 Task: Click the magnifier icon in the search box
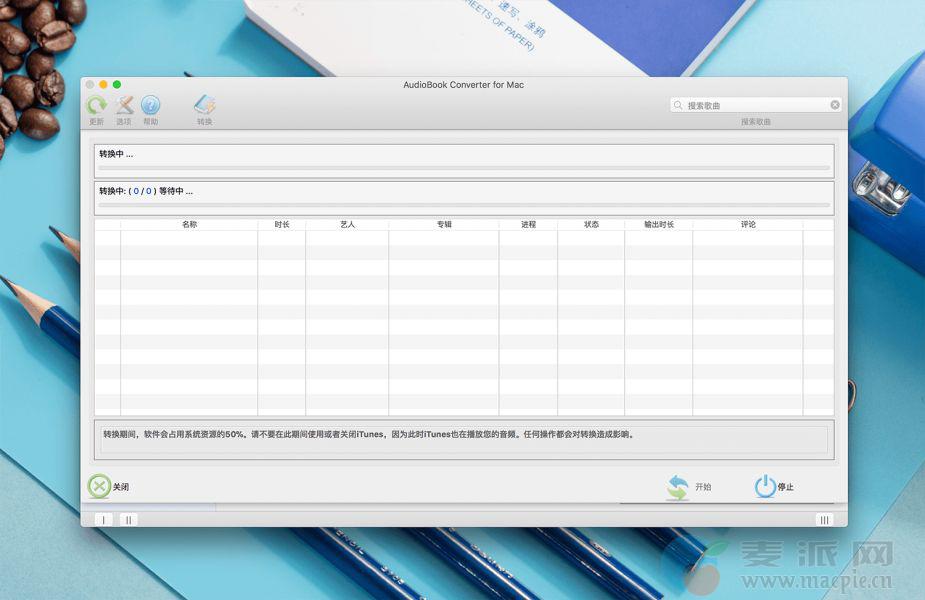tap(679, 105)
